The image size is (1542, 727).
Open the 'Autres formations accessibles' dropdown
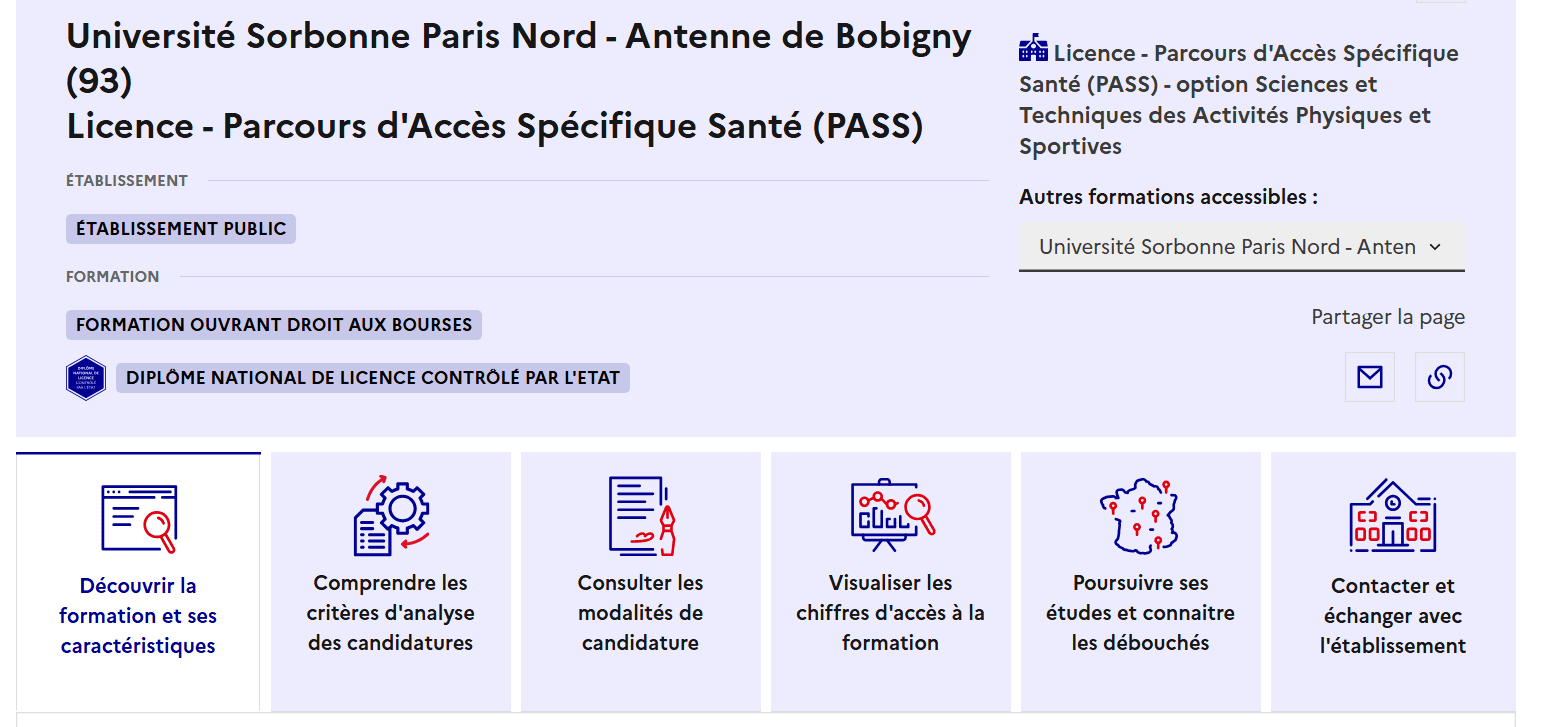point(1242,246)
